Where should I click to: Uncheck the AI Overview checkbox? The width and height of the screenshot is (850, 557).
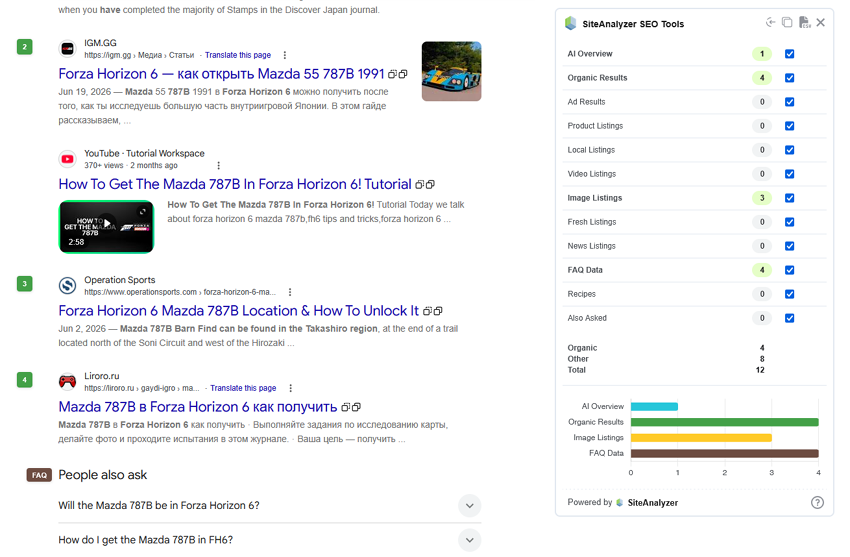(x=789, y=54)
